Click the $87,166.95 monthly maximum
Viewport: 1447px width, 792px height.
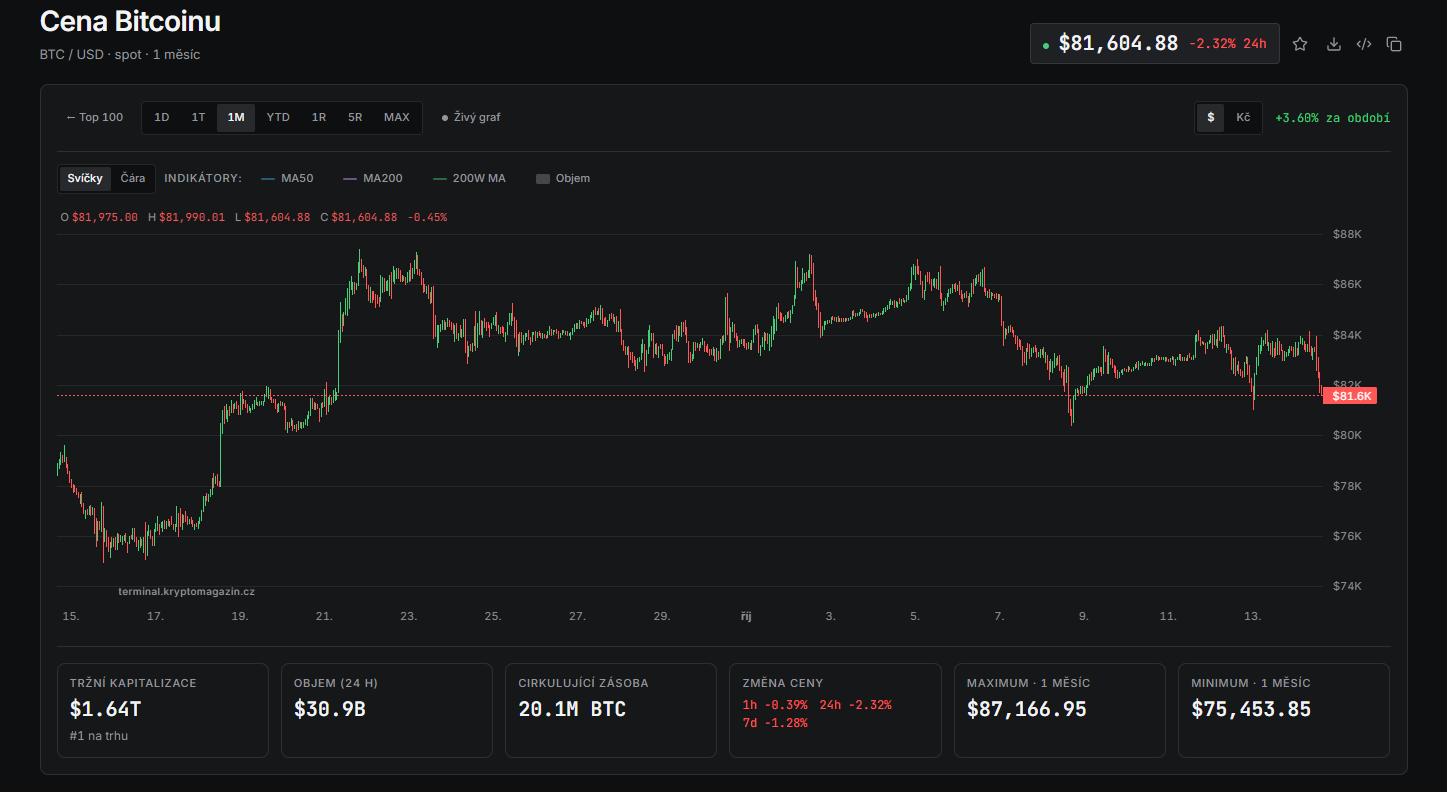[1027, 709]
